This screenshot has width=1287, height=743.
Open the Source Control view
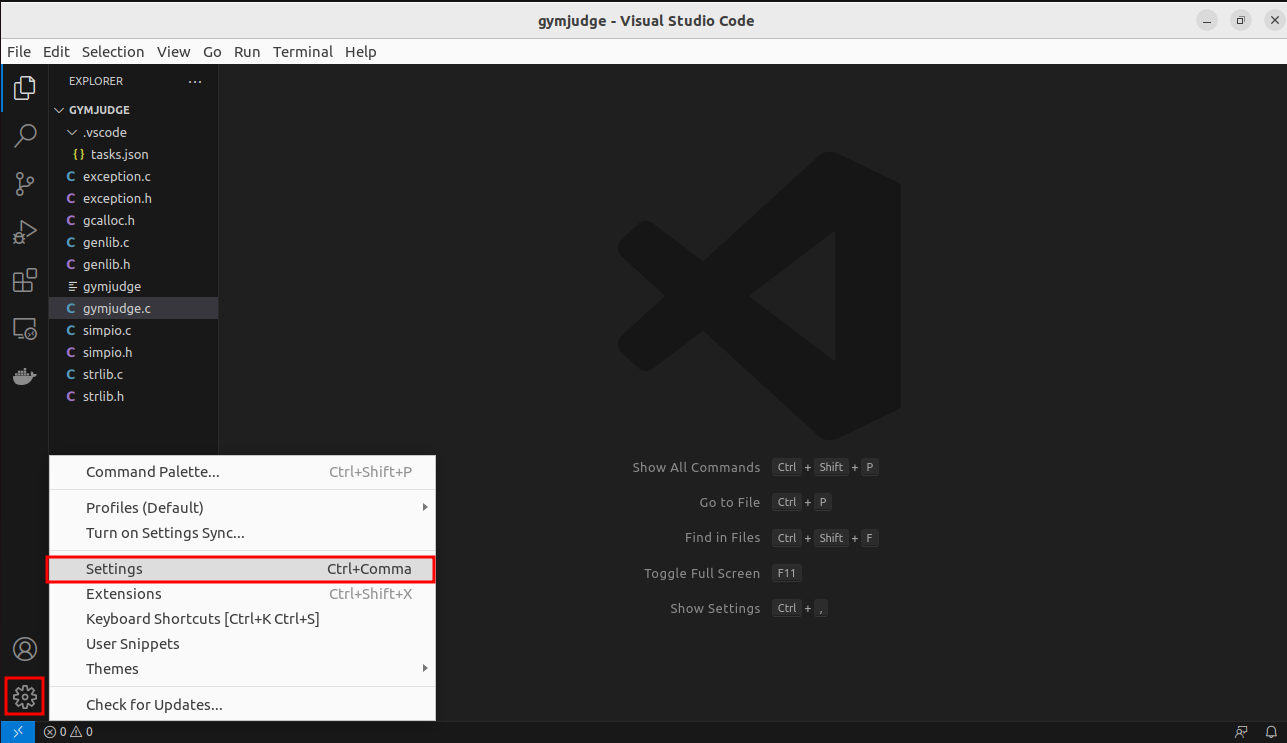[25, 184]
